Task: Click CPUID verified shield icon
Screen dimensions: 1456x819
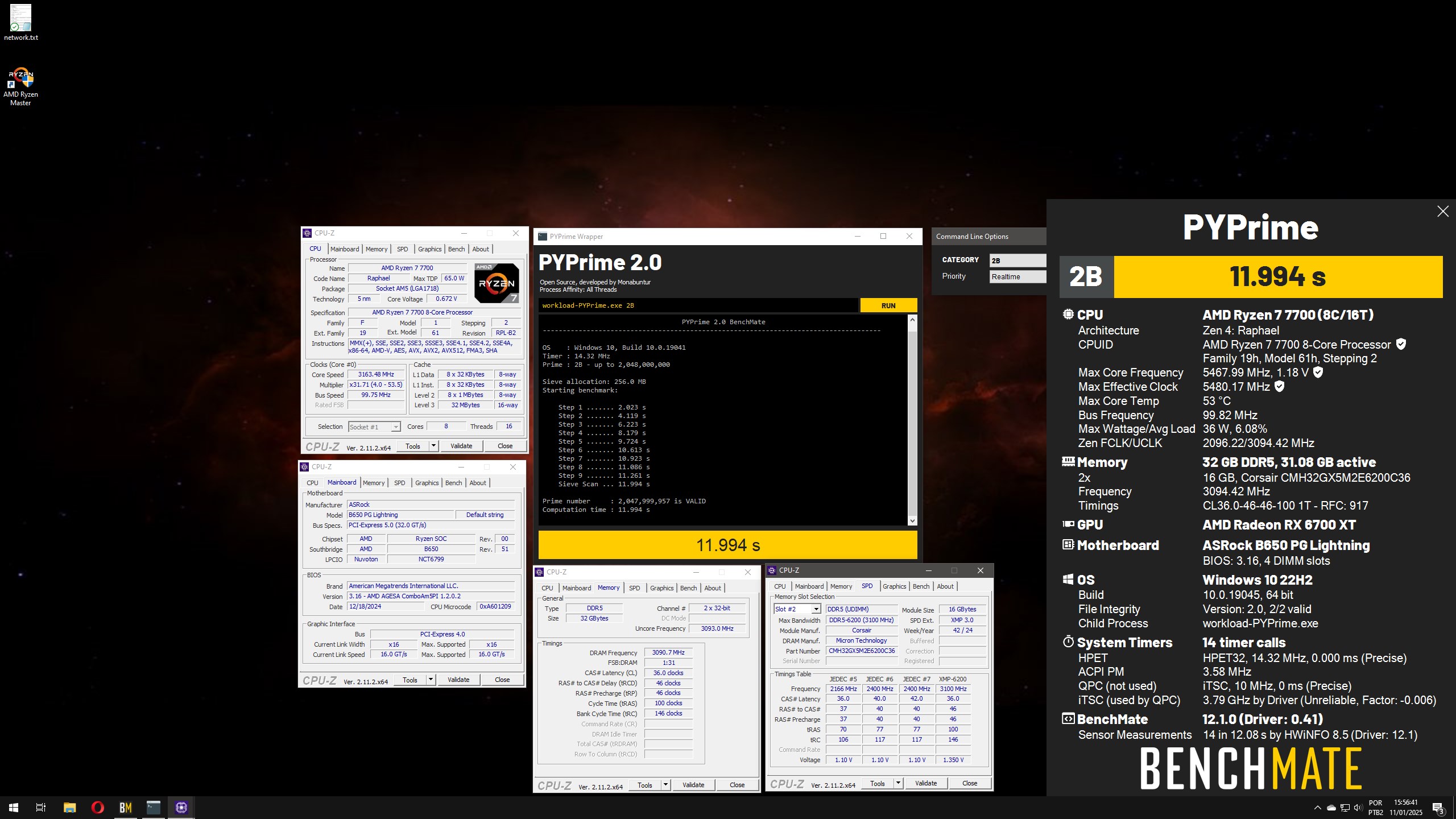Action: tap(1401, 344)
